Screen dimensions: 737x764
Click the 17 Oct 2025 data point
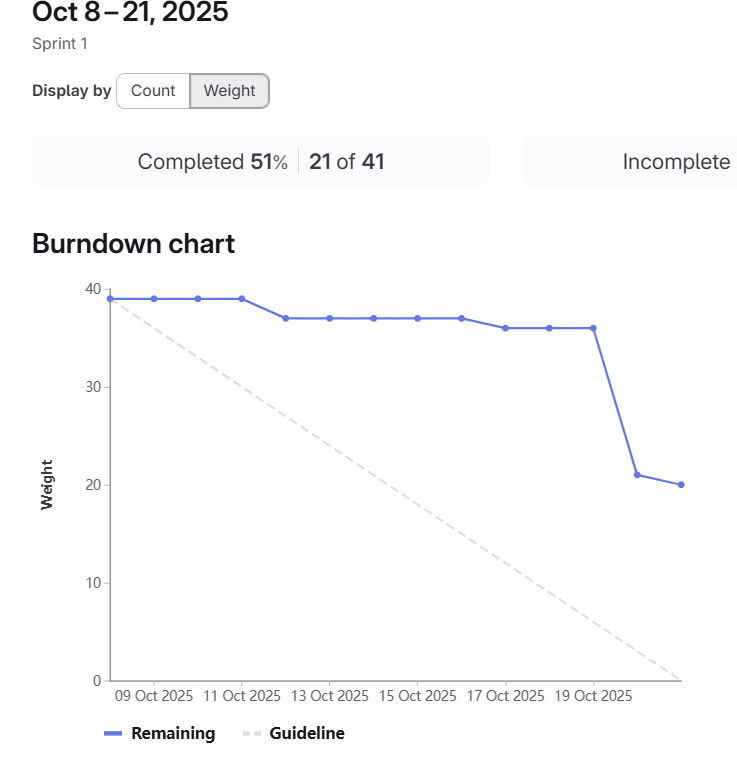tap(505, 328)
